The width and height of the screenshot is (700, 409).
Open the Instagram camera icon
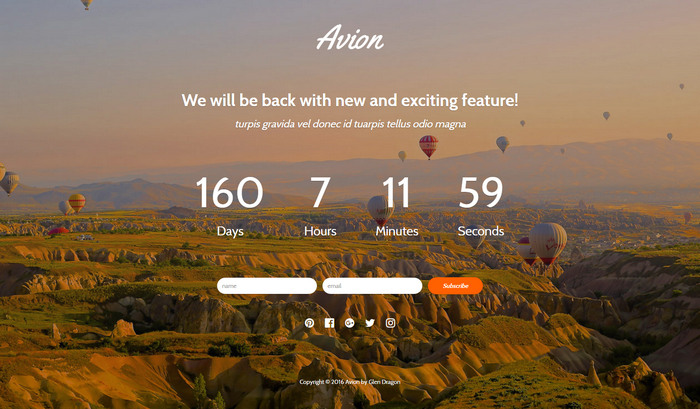(391, 323)
